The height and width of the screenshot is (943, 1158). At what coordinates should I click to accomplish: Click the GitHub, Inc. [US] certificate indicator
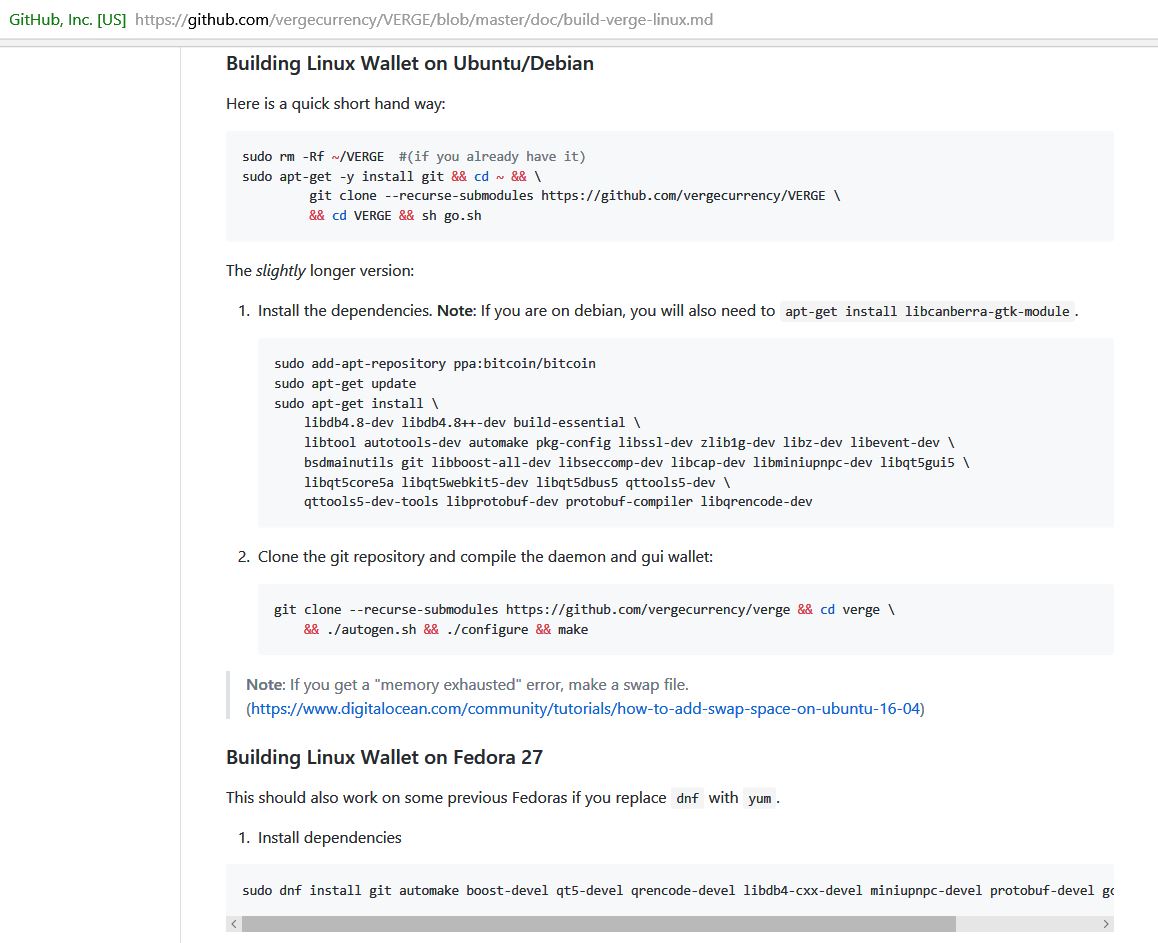click(x=67, y=19)
